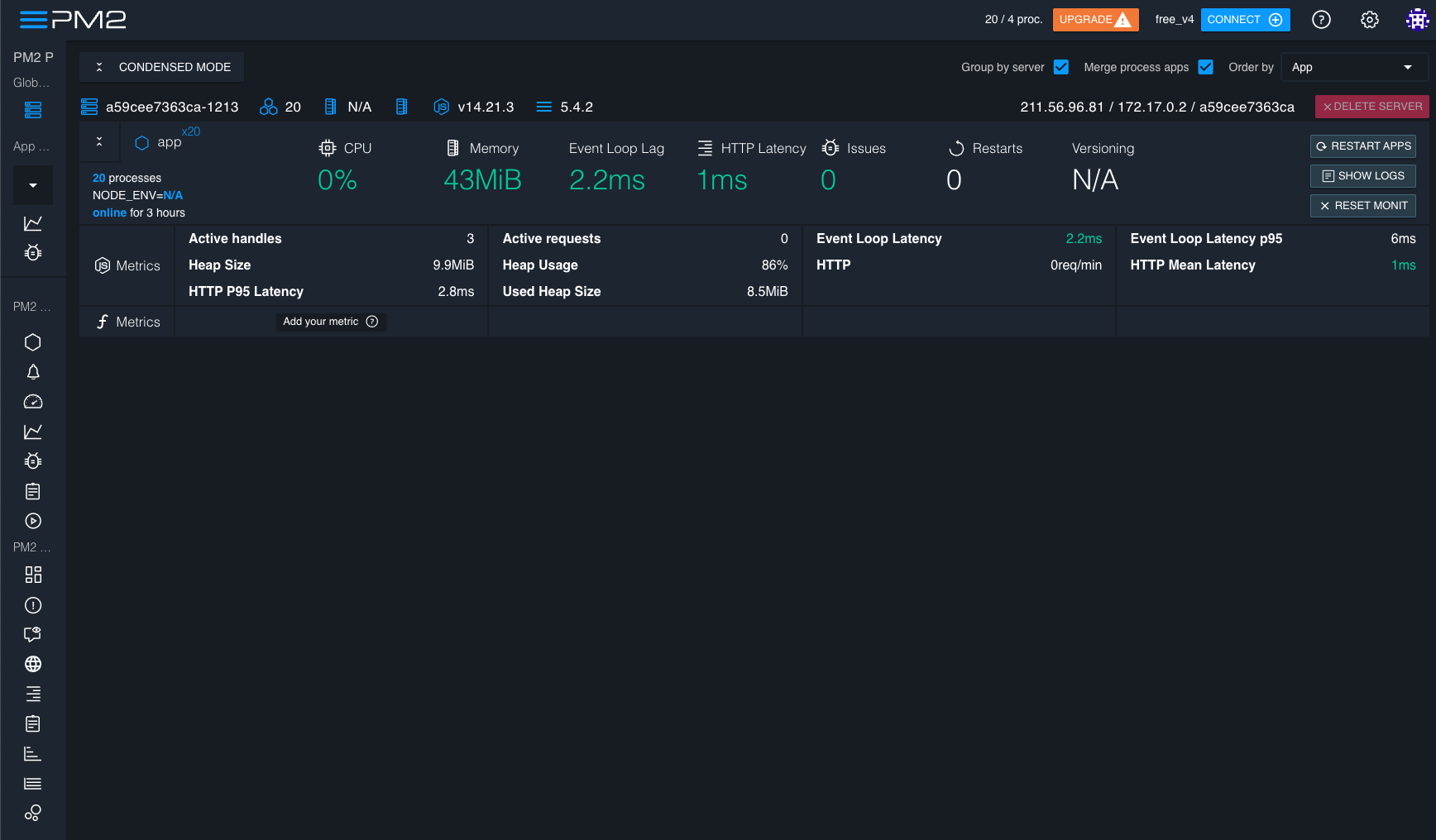Image resolution: width=1436 pixels, height=840 pixels.
Task: Click the CPU 0% value
Action: pyautogui.click(x=337, y=179)
